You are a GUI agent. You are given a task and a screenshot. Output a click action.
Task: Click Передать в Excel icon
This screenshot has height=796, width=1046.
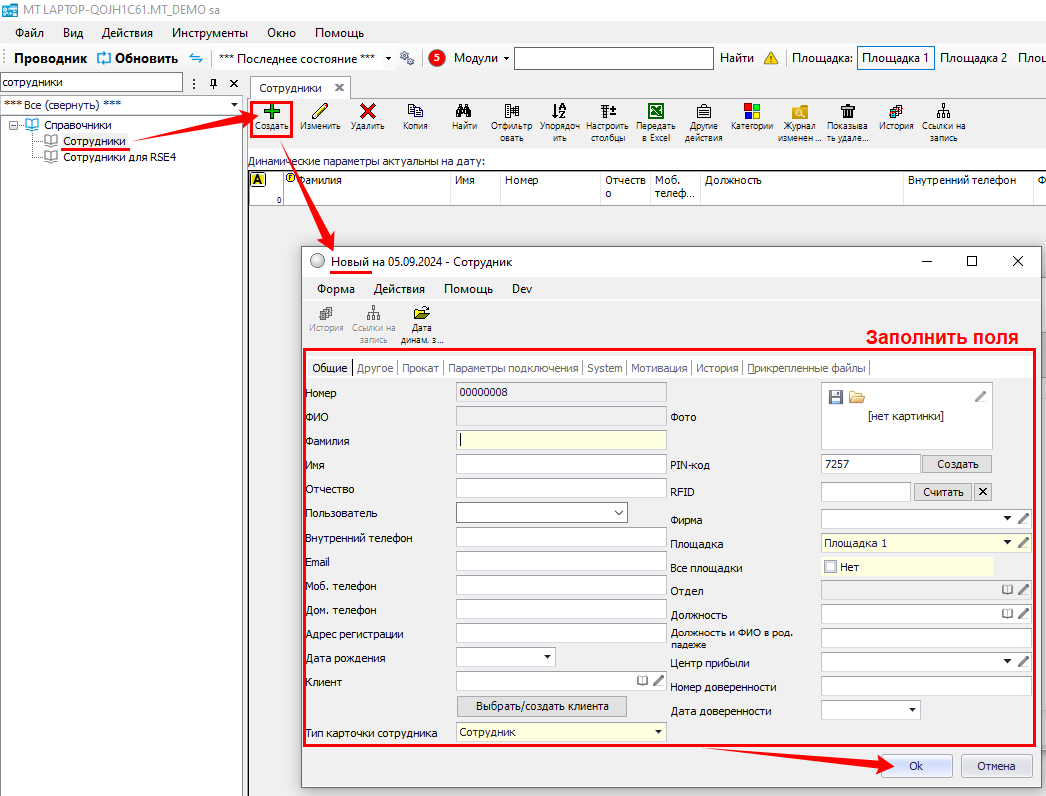pos(655,112)
